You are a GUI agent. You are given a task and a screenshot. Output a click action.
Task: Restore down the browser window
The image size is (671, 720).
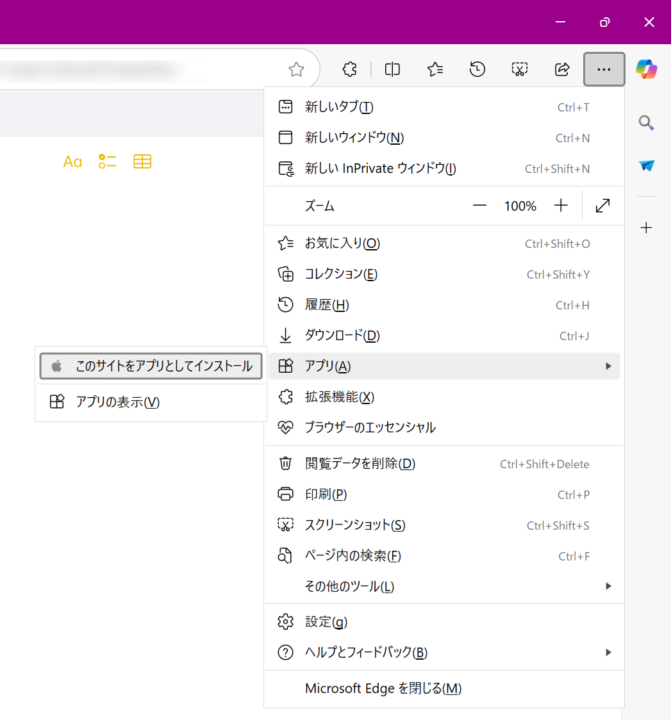[x=605, y=22]
